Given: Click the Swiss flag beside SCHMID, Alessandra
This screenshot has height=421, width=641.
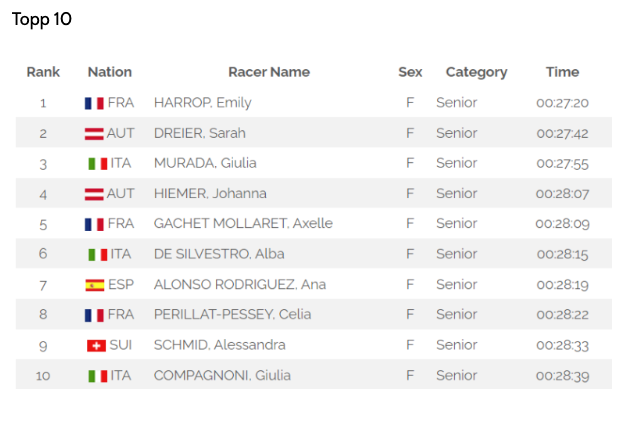Looking at the screenshot, I should 96,345.
